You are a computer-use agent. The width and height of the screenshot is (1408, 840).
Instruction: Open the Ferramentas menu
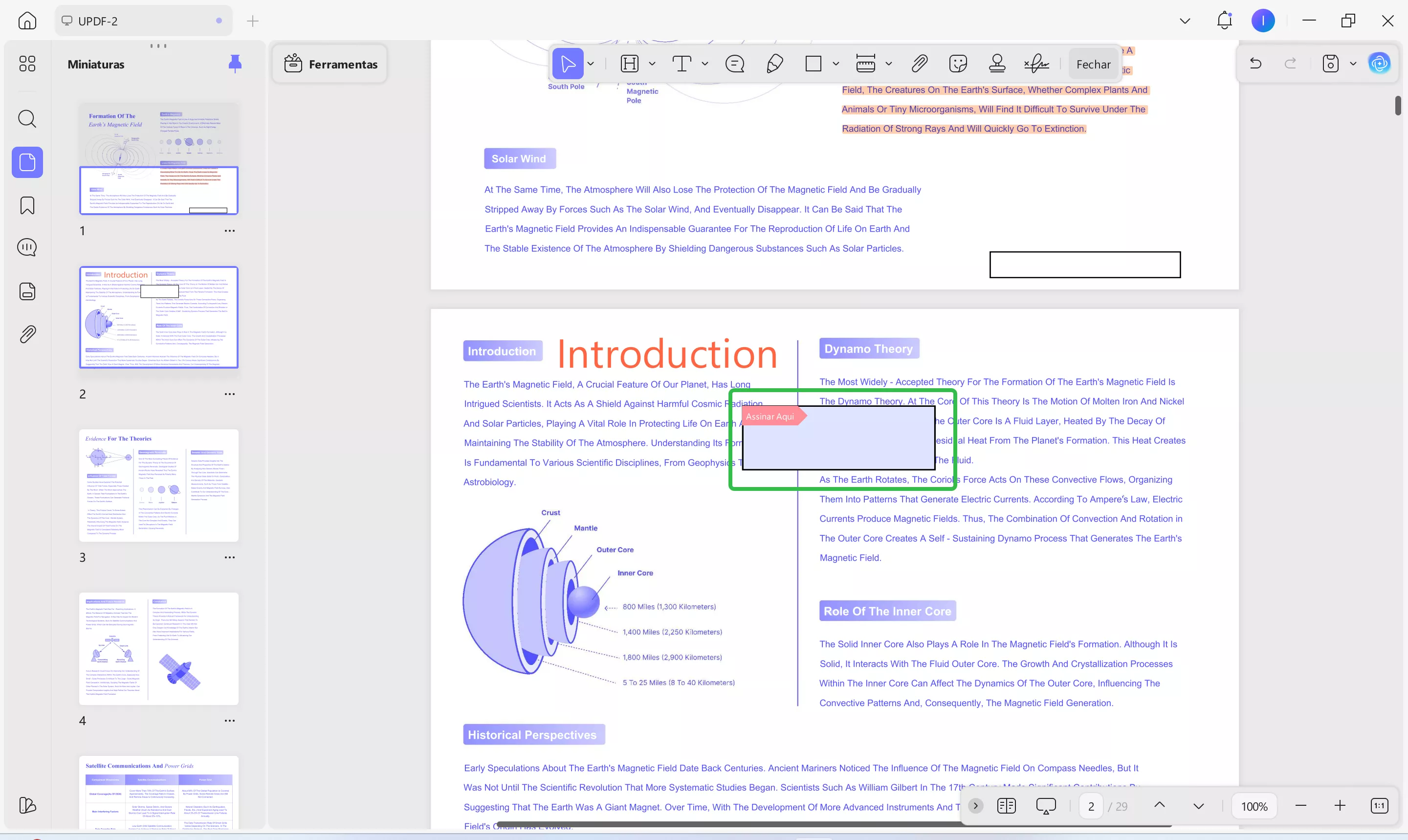330,64
